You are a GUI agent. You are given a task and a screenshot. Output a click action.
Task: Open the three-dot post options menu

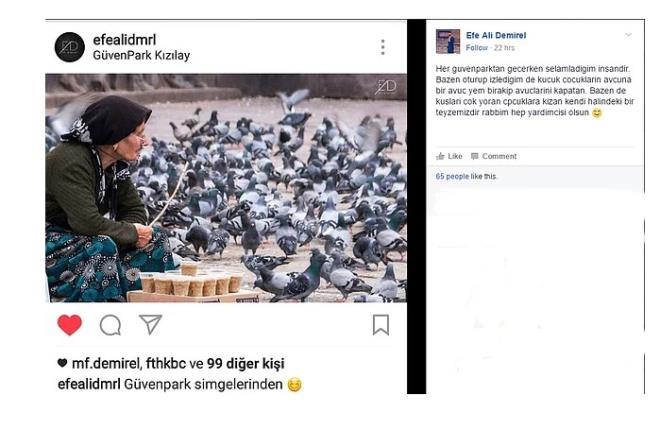pos(383,47)
